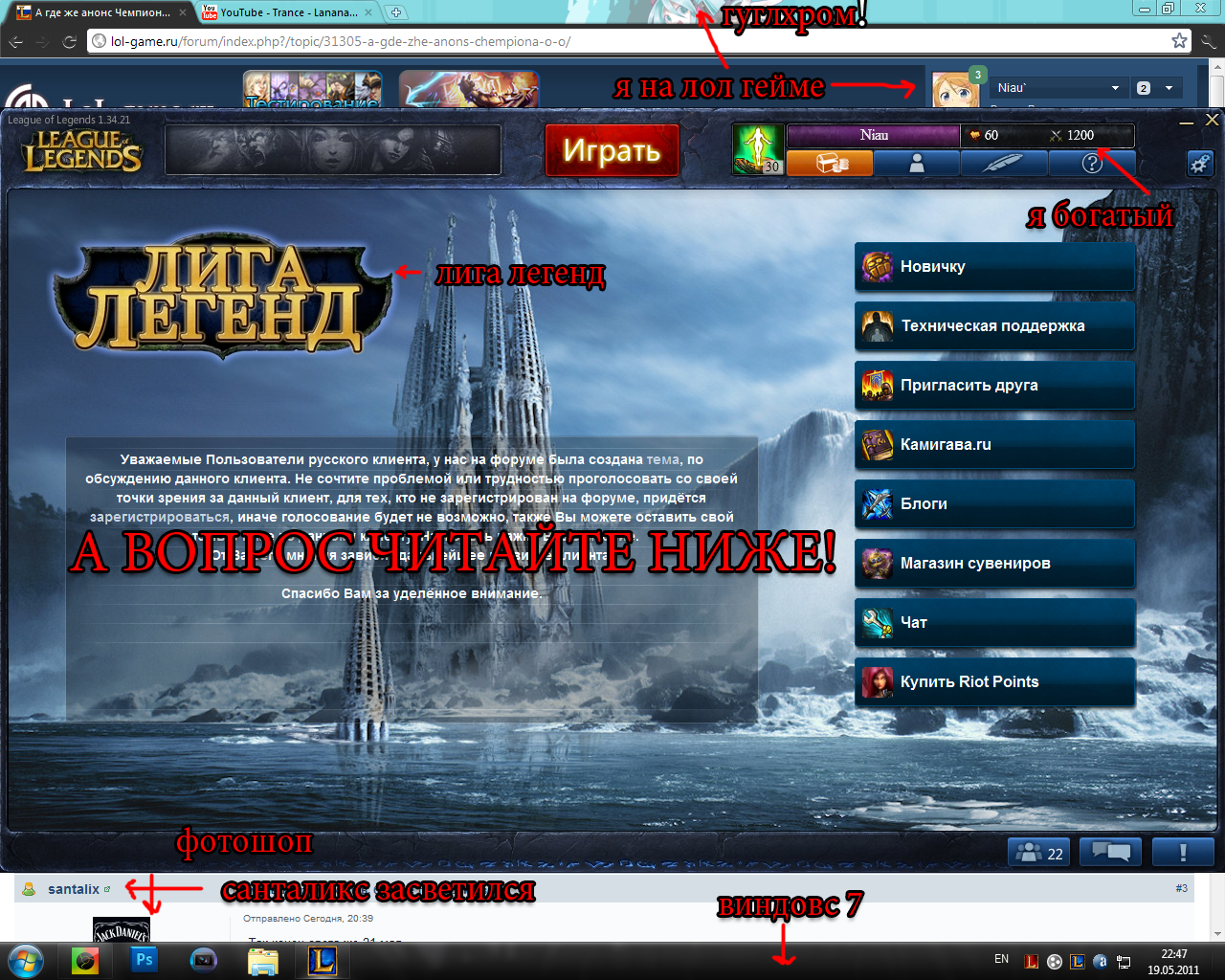This screenshot has height=980, width=1225.
Task: Open the Chrome wrench menu
Action: coord(1209,41)
